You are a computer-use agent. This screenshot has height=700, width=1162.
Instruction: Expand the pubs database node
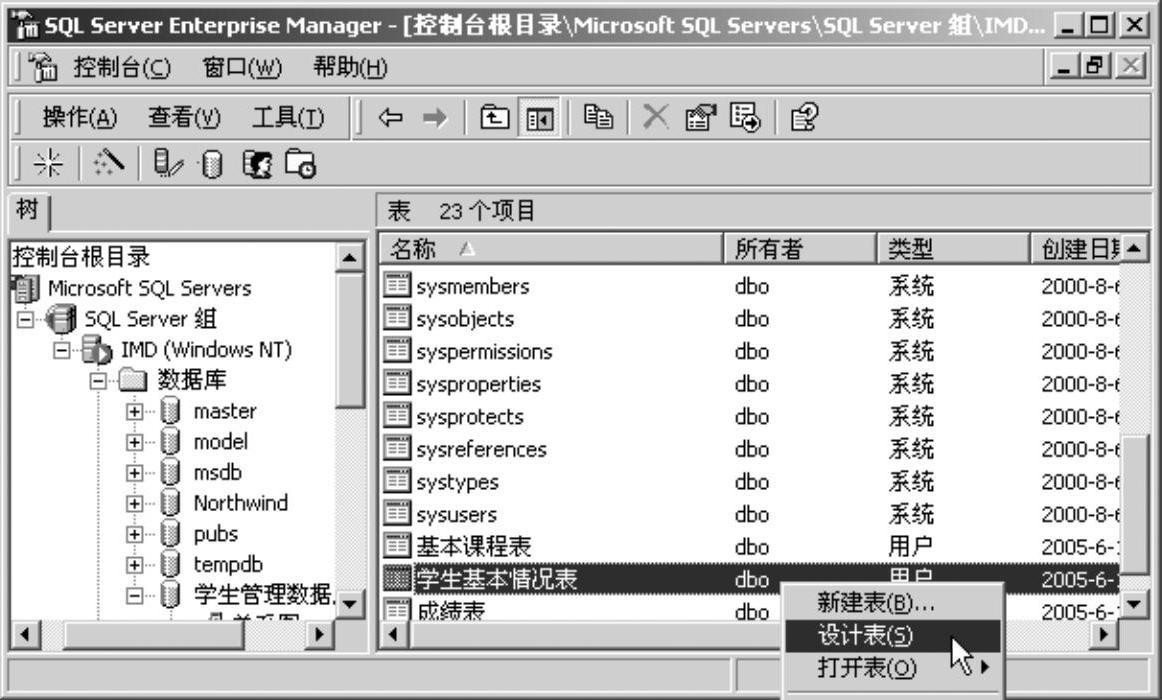tap(134, 534)
